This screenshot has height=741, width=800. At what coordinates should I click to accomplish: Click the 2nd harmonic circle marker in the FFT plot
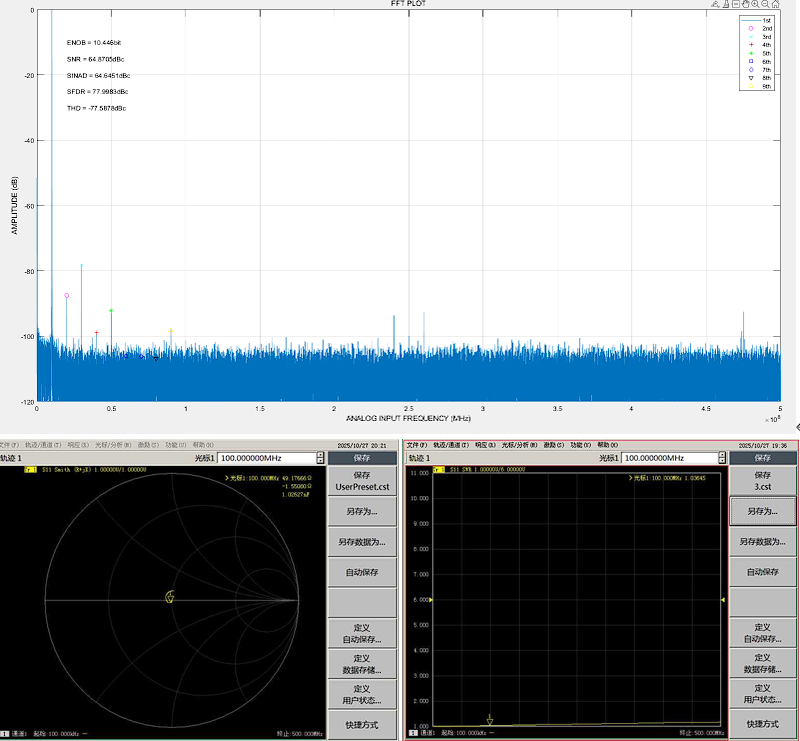click(67, 295)
